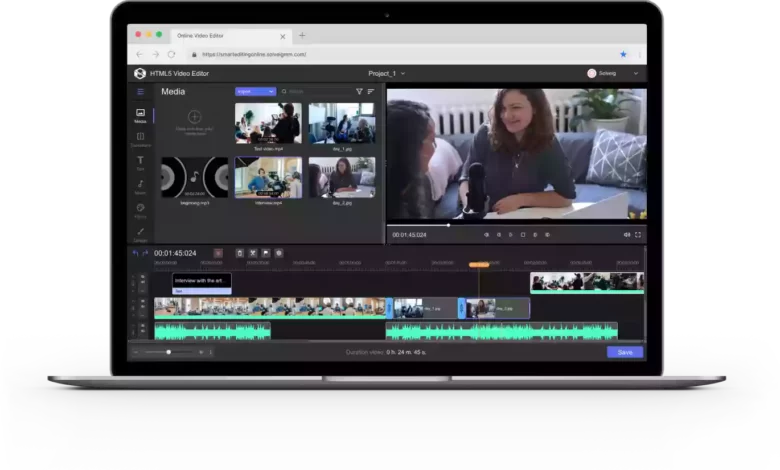This screenshot has width=780, height=470.
Task: Undo the last timeline action
Action: (135, 253)
